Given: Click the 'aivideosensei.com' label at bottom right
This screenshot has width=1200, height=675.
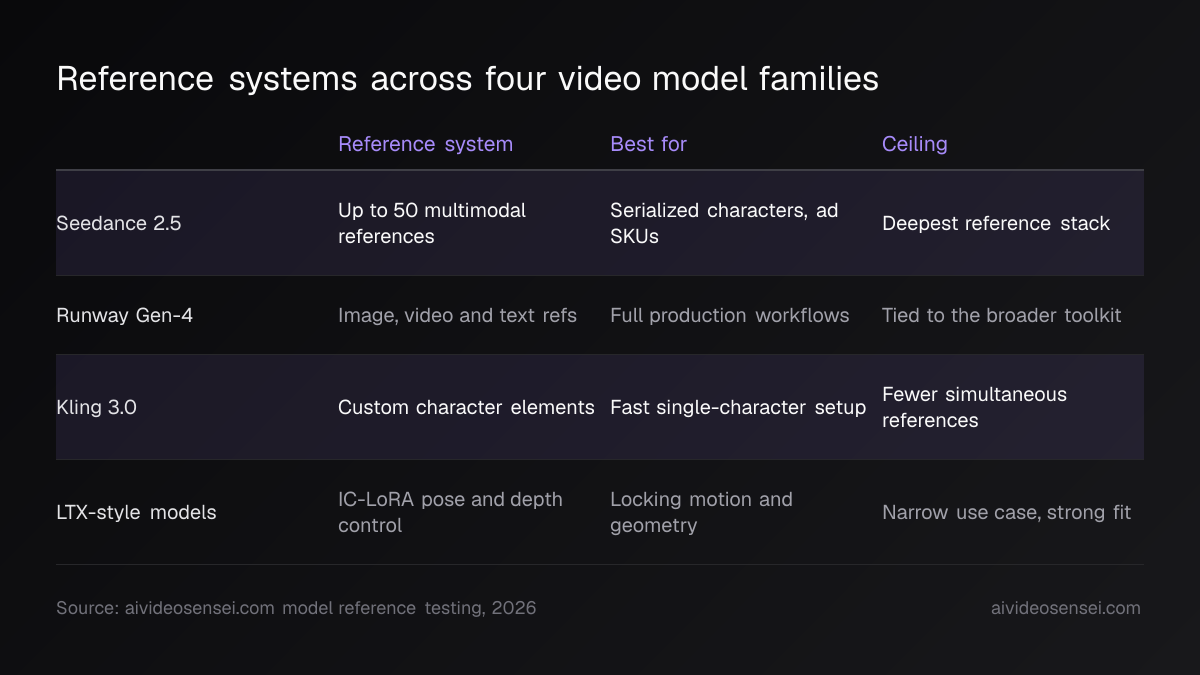Looking at the screenshot, I should coord(1065,608).
